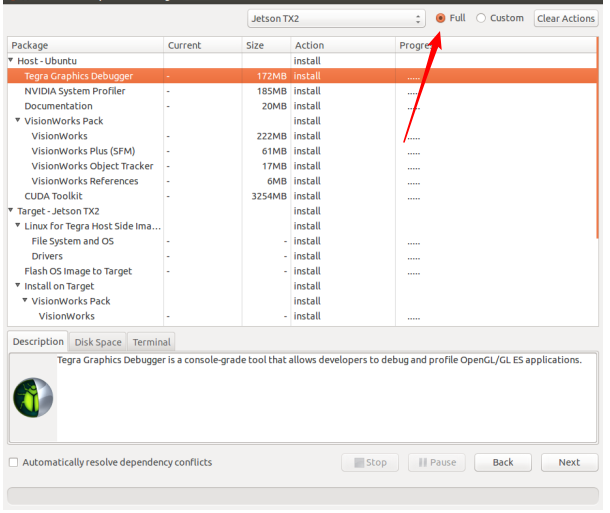Viewport: 610px width, 513px height.
Task: Select the Full installation radio button
Action: [440, 18]
